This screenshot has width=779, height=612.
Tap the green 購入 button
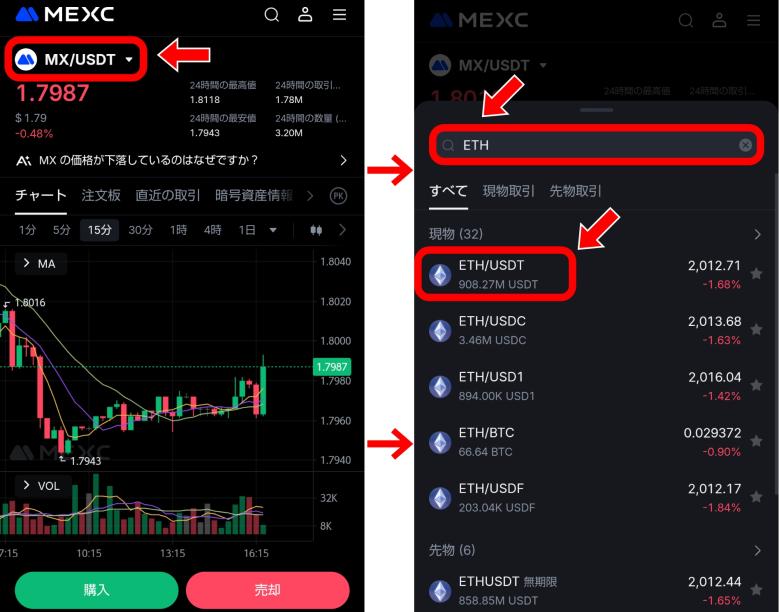click(x=96, y=590)
